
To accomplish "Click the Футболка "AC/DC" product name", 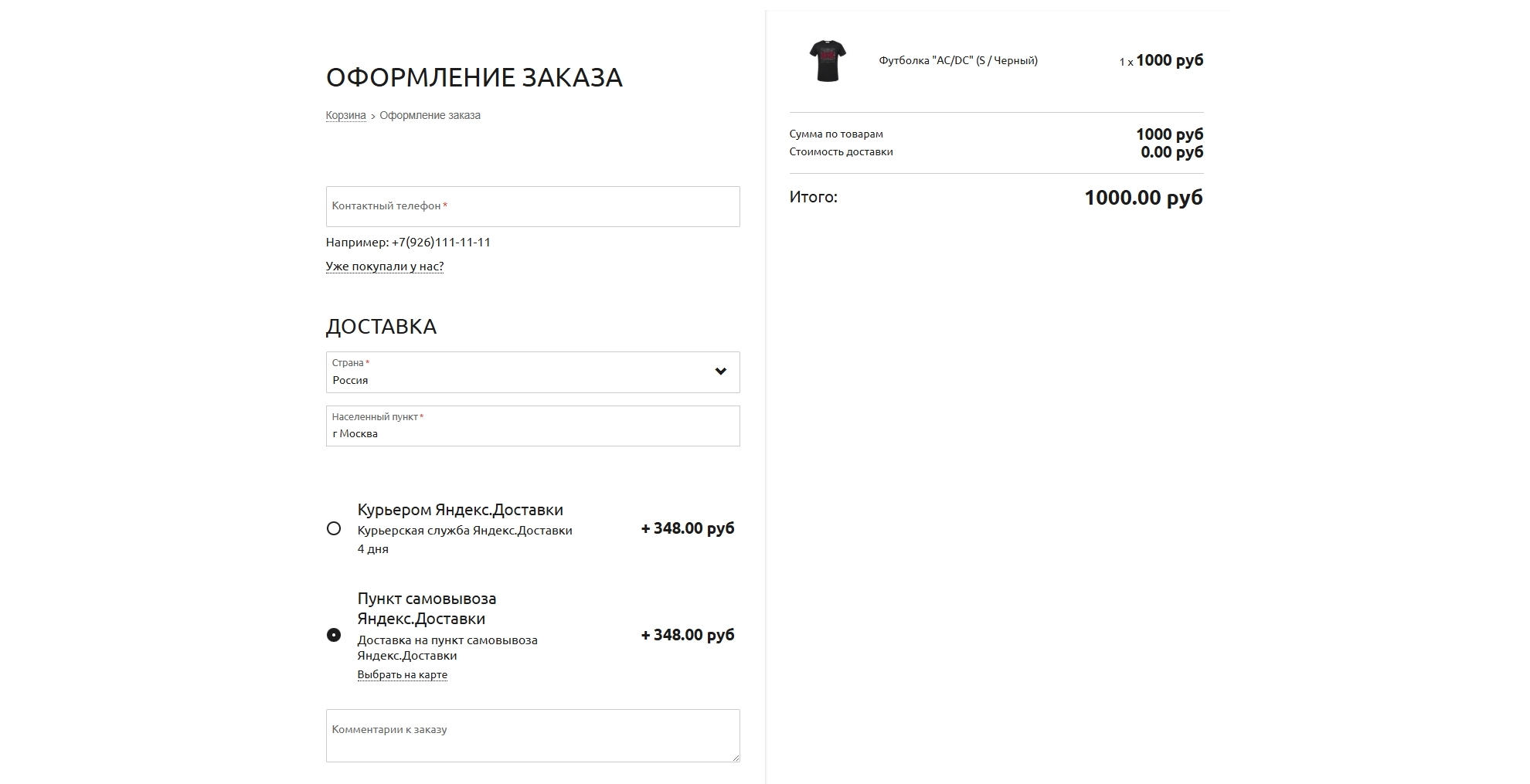I will pos(958,60).
